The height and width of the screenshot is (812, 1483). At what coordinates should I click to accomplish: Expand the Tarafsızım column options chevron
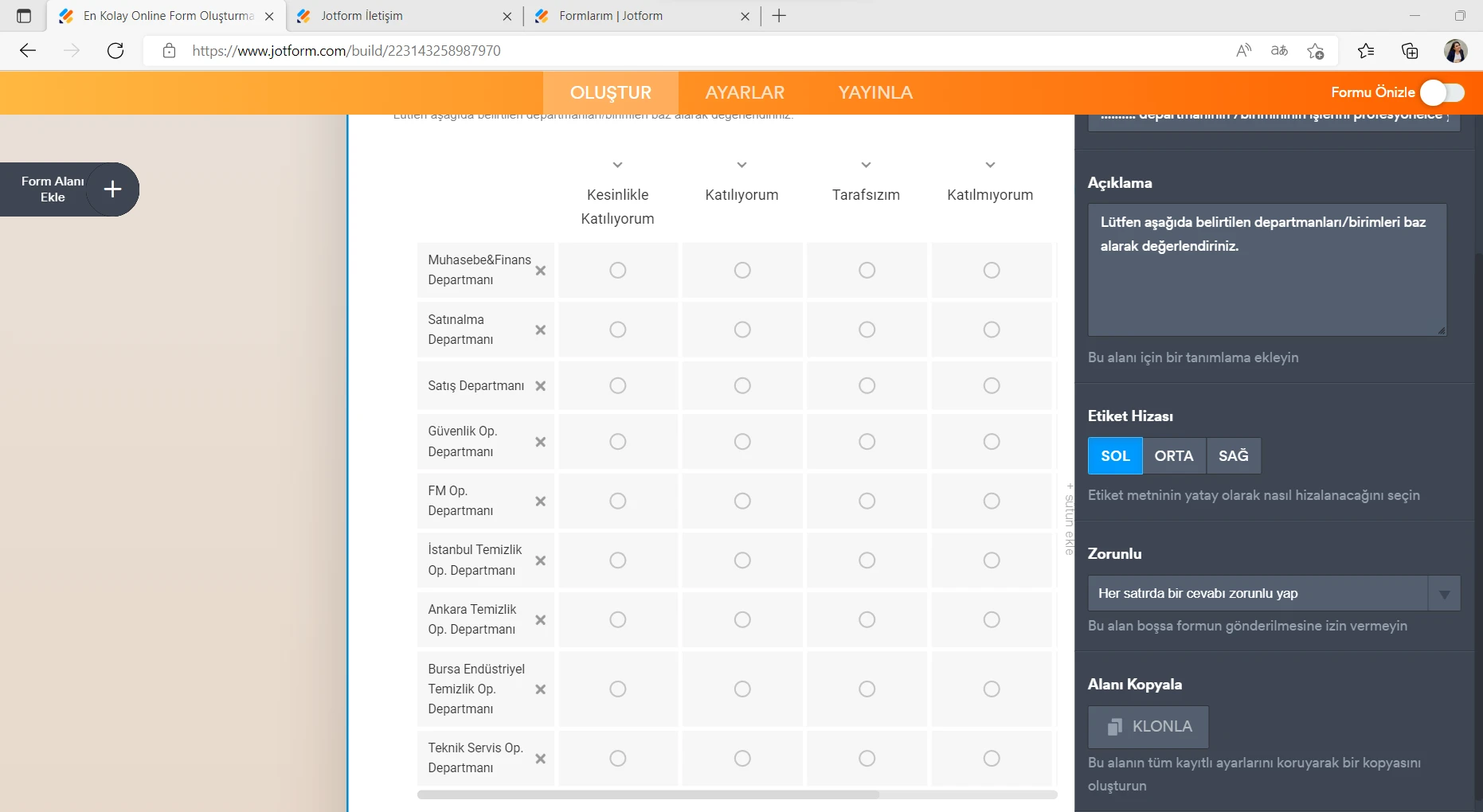pos(867,165)
